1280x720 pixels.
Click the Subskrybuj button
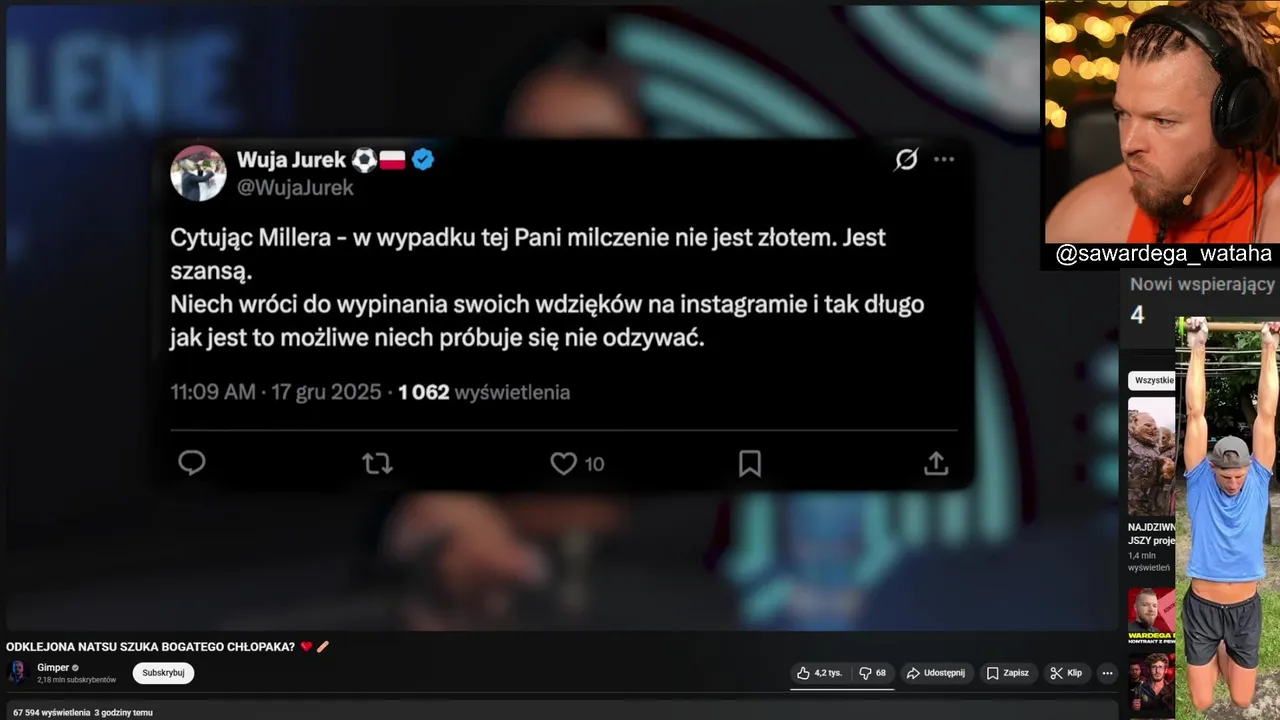pos(163,673)
